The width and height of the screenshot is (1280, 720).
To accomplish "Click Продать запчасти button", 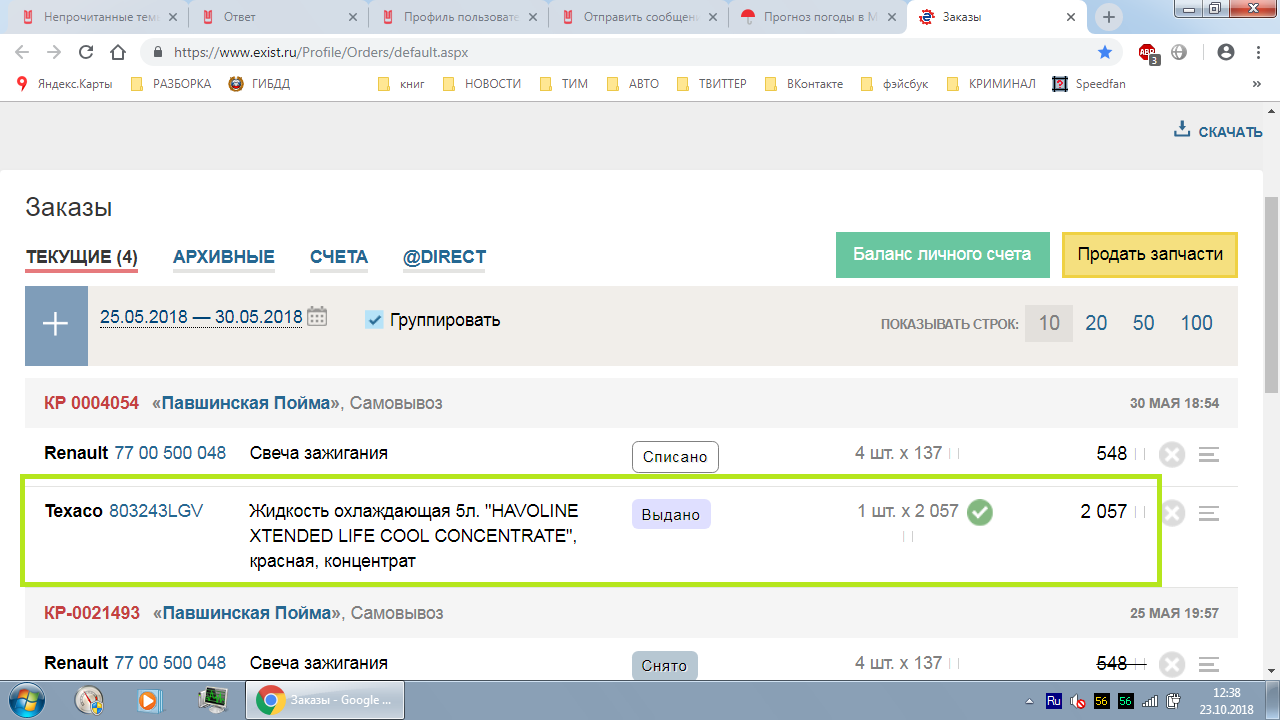I will [1150, 255].
